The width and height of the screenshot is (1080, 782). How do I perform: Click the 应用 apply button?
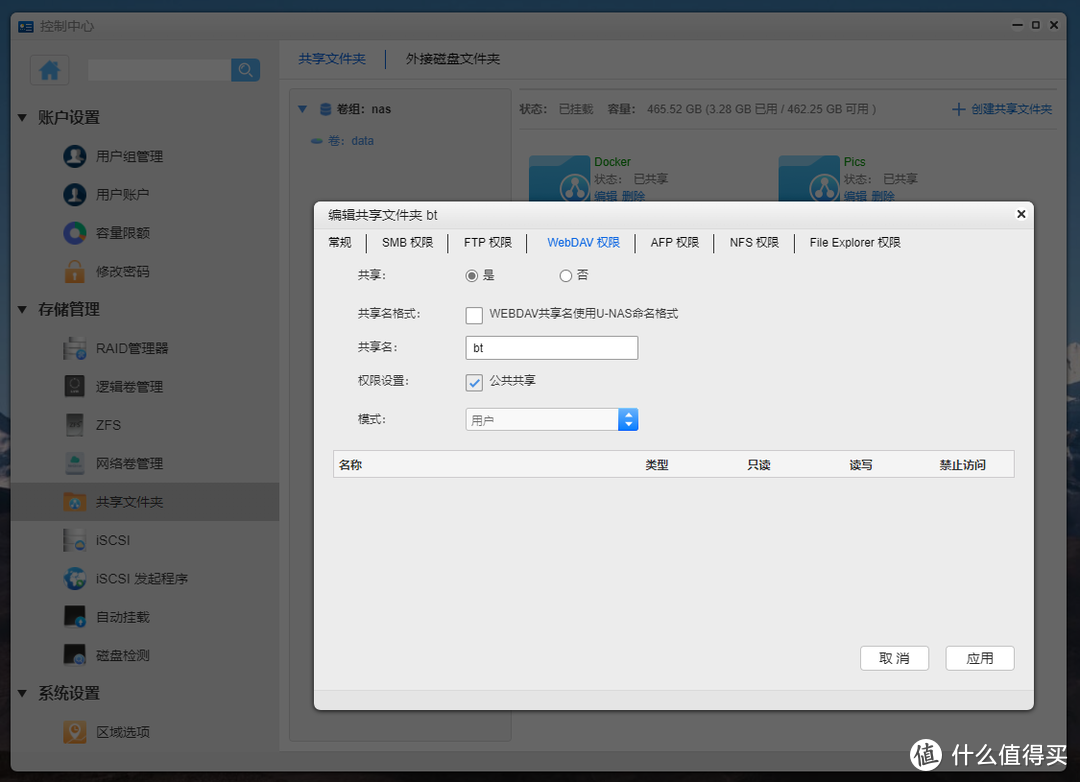979,658
